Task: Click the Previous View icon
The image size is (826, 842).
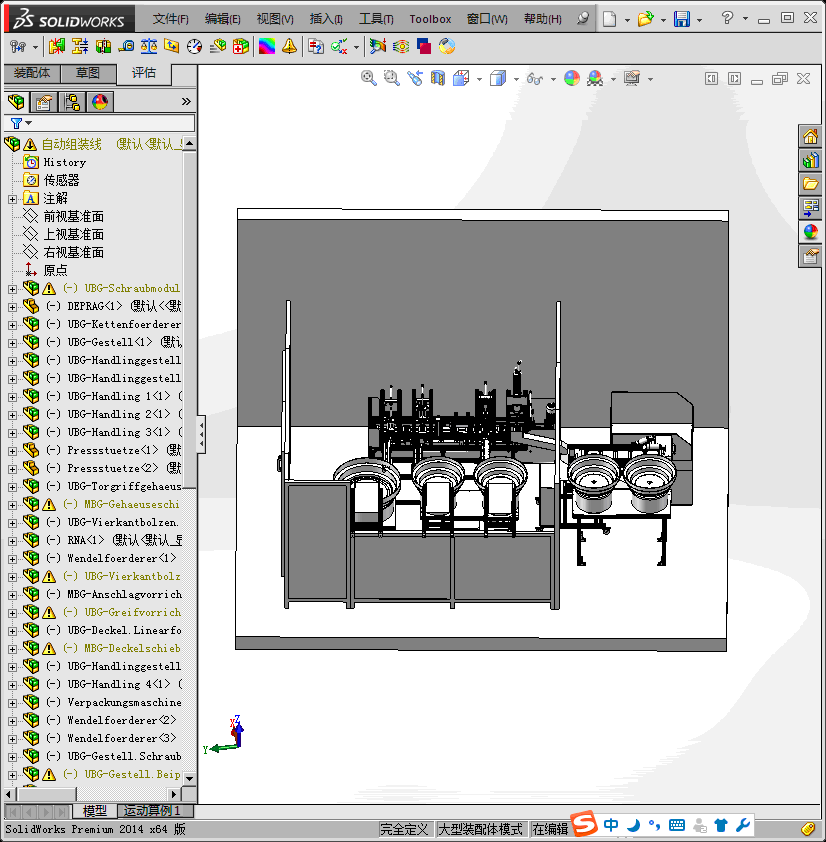Action: [415, 78]
